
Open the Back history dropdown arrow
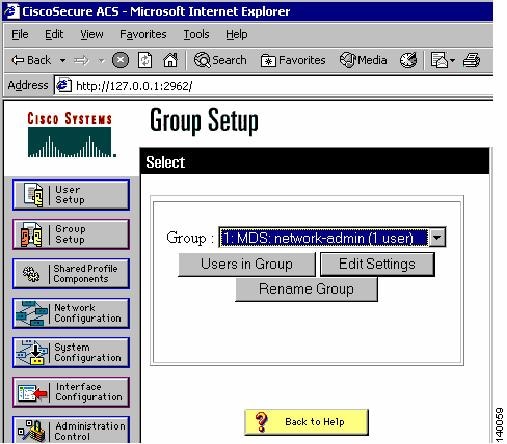[62, 61]
